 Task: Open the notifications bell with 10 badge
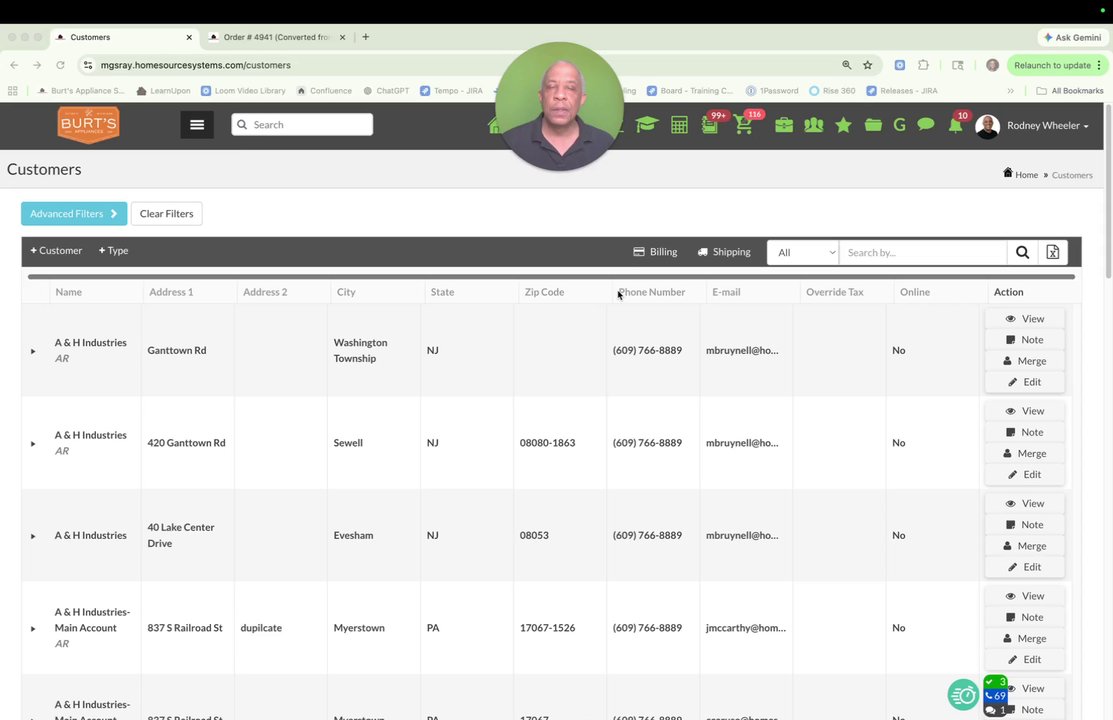pos(956,124)
